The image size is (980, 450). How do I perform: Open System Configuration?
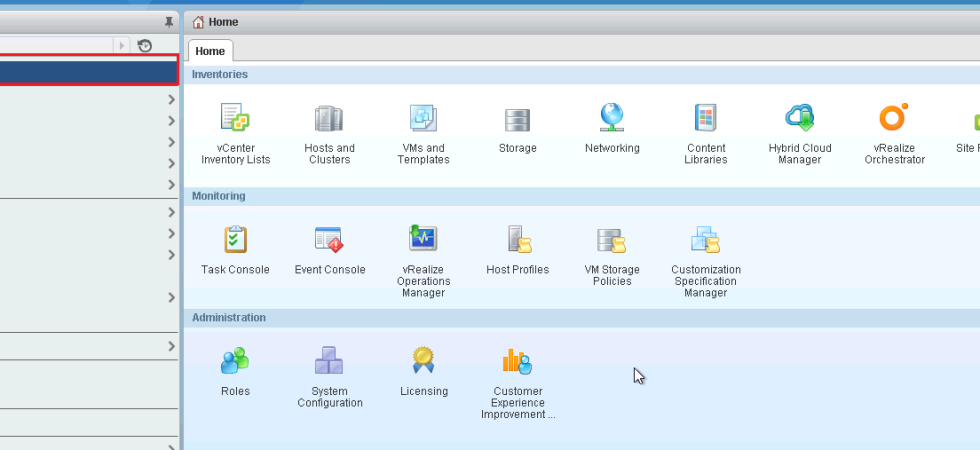329,377
